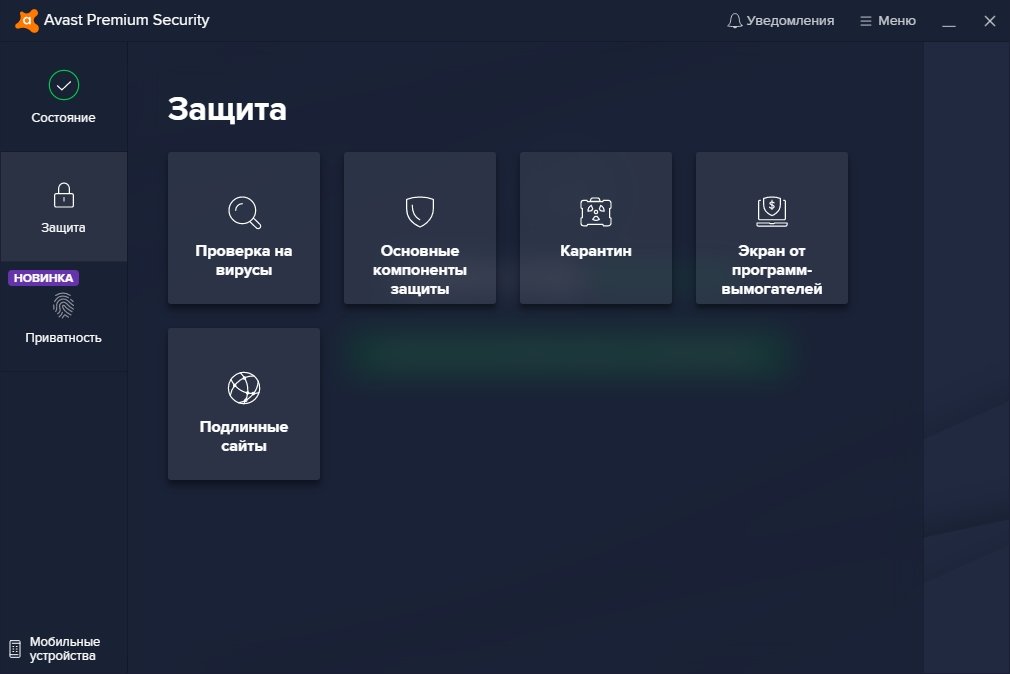The width and height of the screenshot is (1010, 674).
Task: Click the fingerprint privacy icon
Action: tap(64, 305)
